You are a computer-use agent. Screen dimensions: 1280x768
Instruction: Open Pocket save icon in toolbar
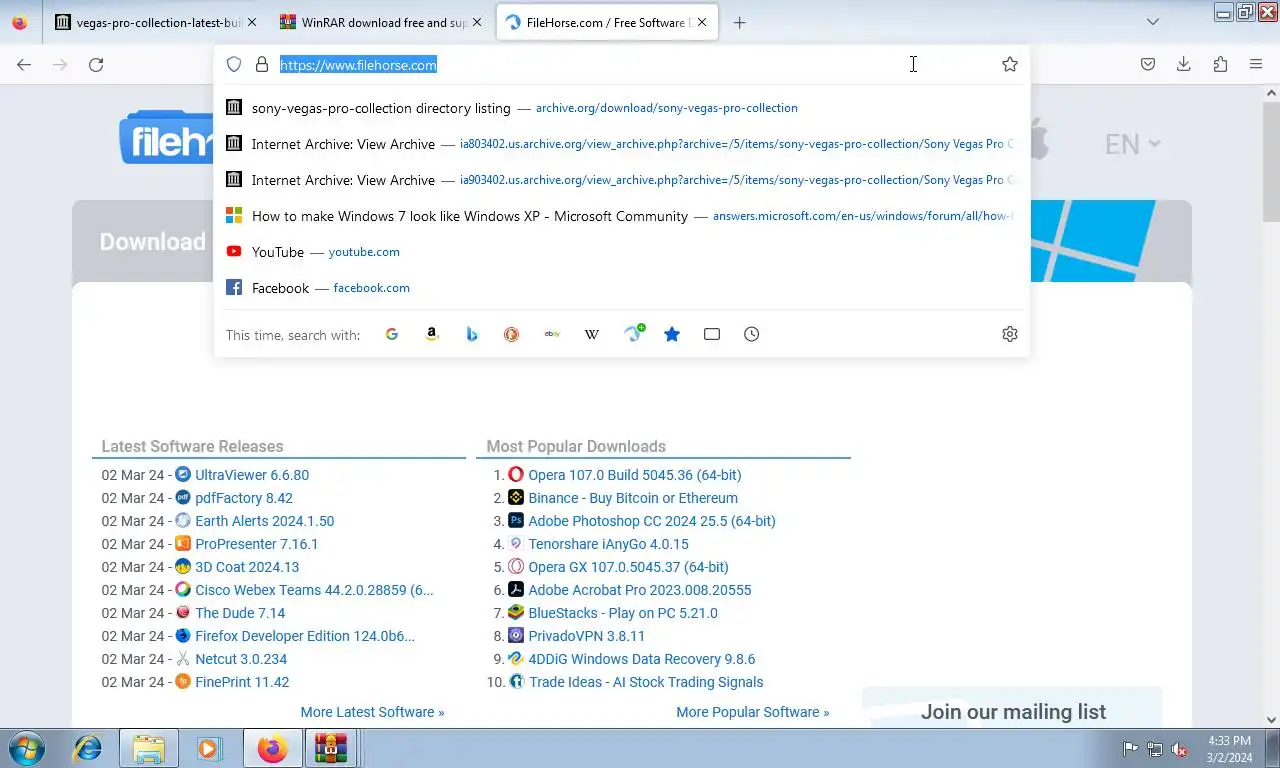click(x=1148, y=64)
